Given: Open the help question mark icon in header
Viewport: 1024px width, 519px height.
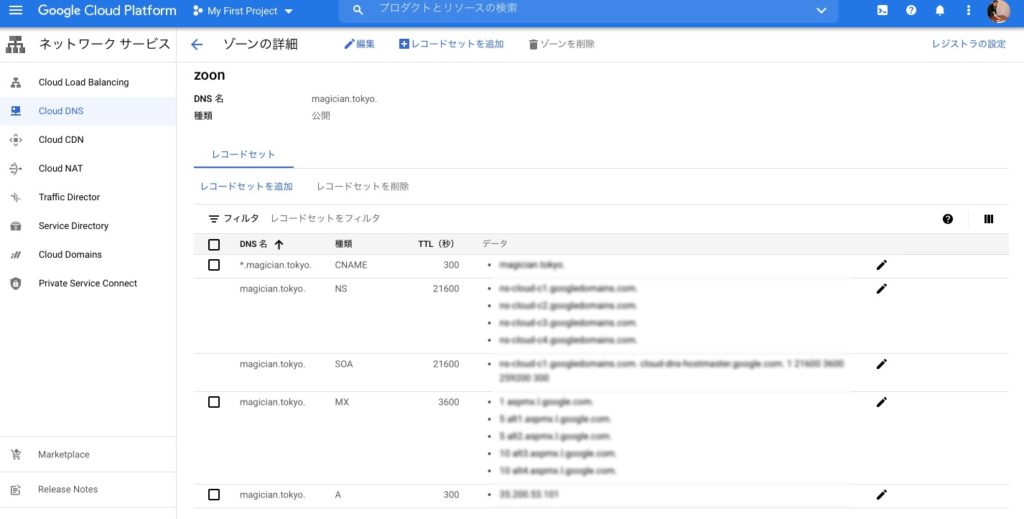Looking at the screenshot, I should tap(911, 11).
